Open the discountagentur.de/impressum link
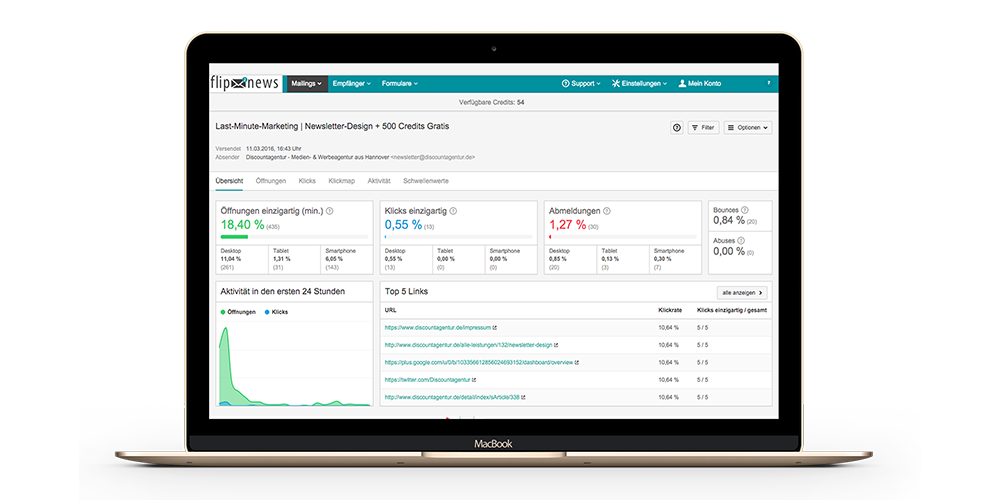Screen dimensions: 1000x500 [438, 328]
